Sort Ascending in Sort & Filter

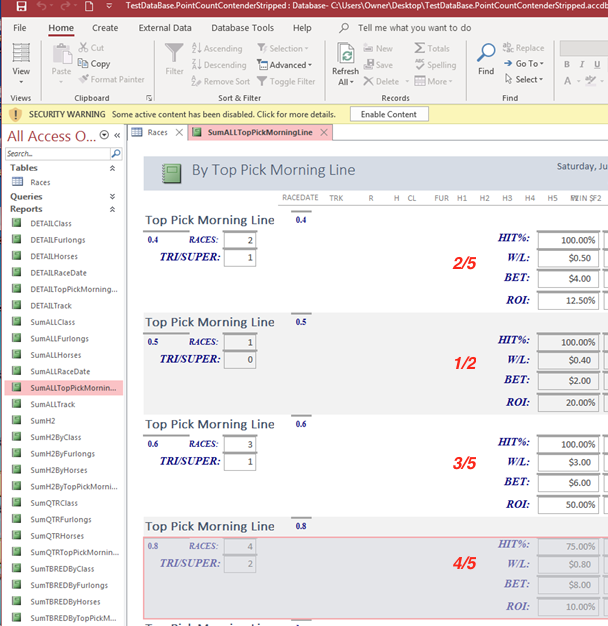[x=217, y=49]
